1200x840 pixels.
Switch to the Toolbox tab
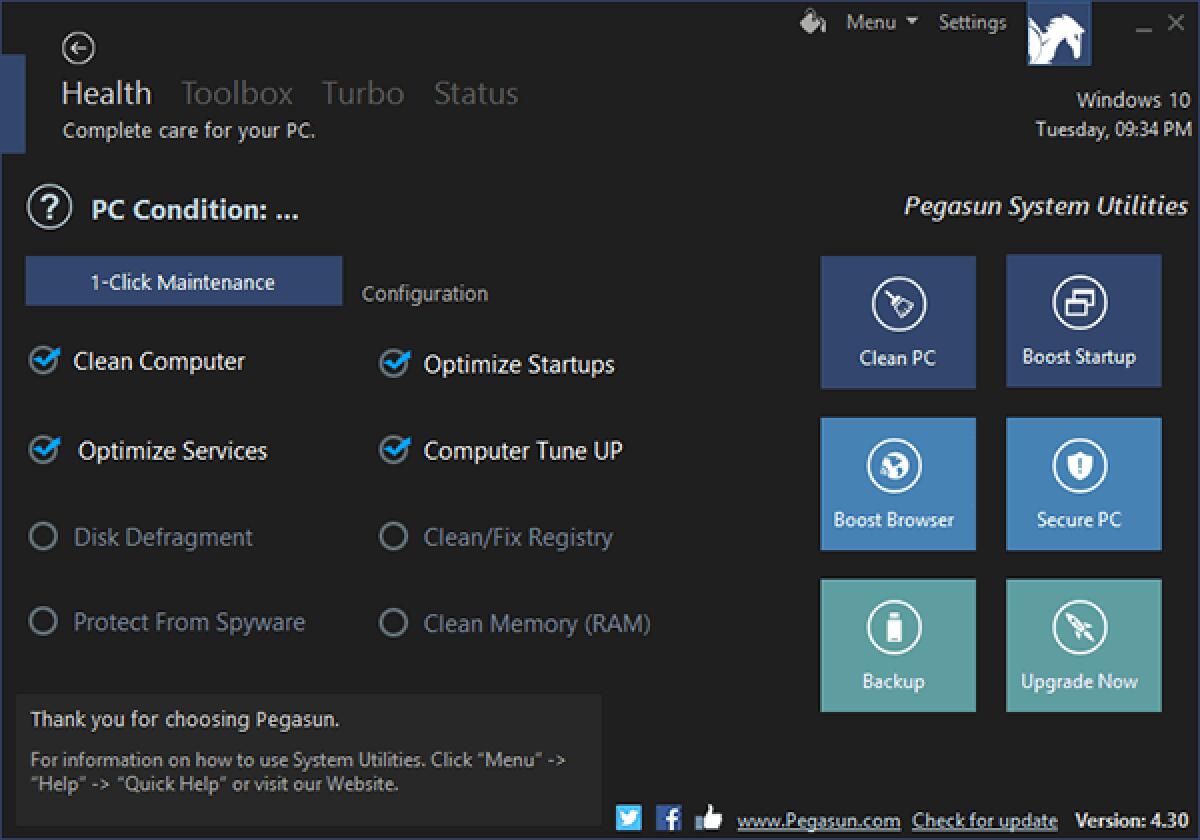coord(236,93)
